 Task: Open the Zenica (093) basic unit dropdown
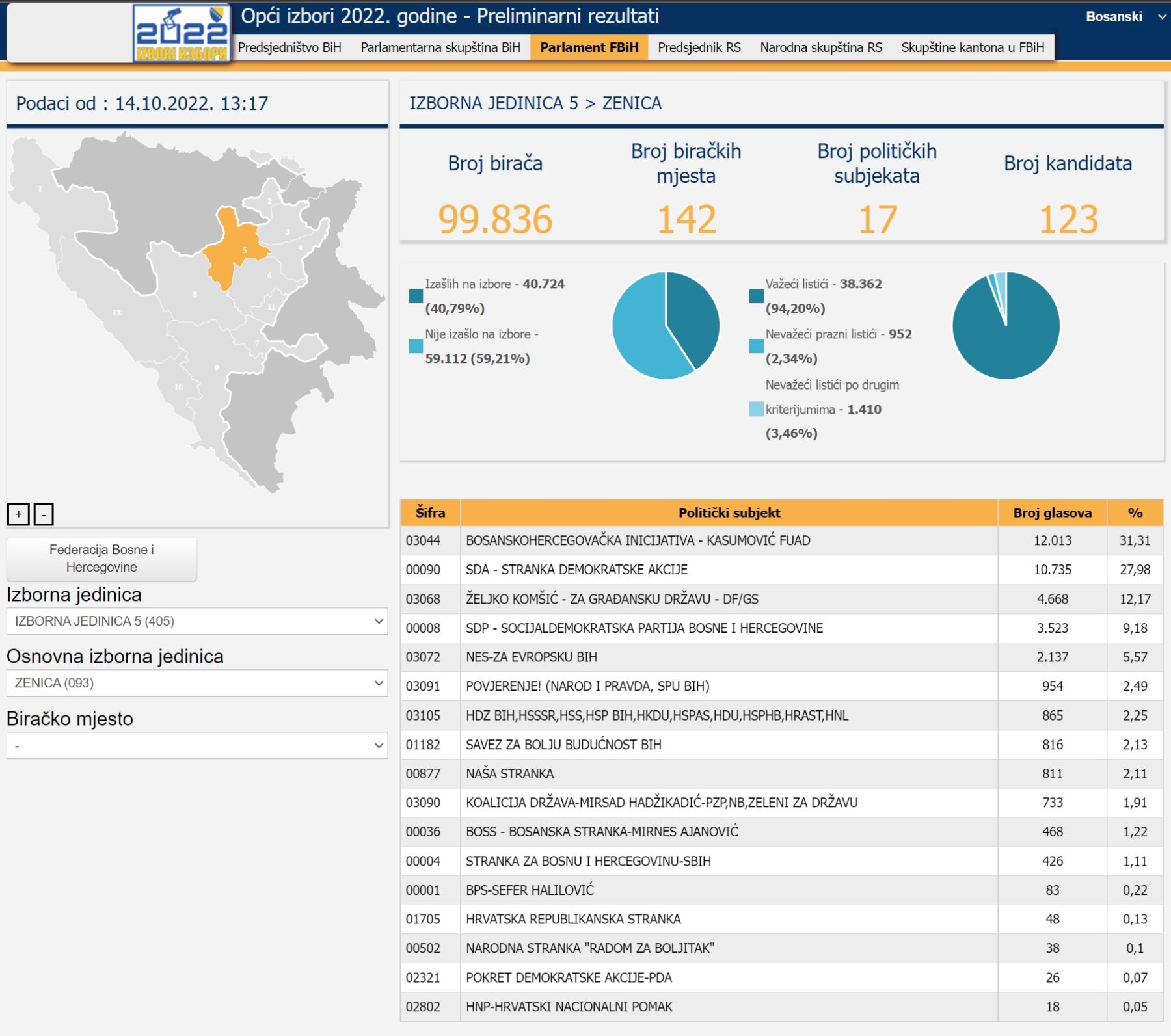click(x=197, y=683)
